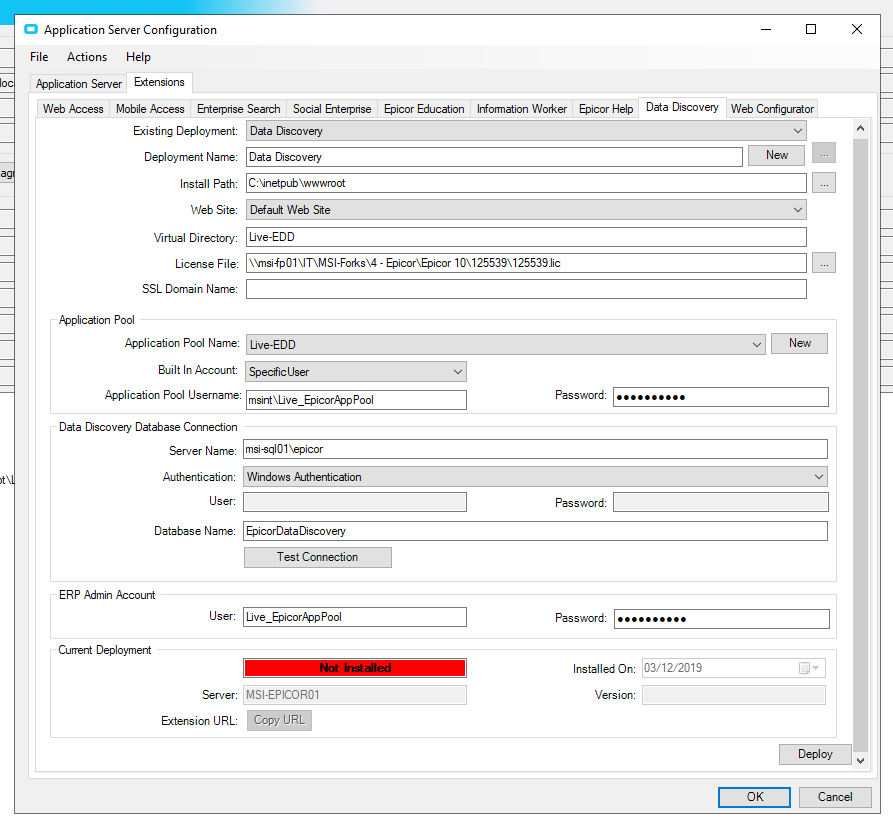Click the Copy URL button
Viewport: 893px width, 823px height.
point(279,720)
